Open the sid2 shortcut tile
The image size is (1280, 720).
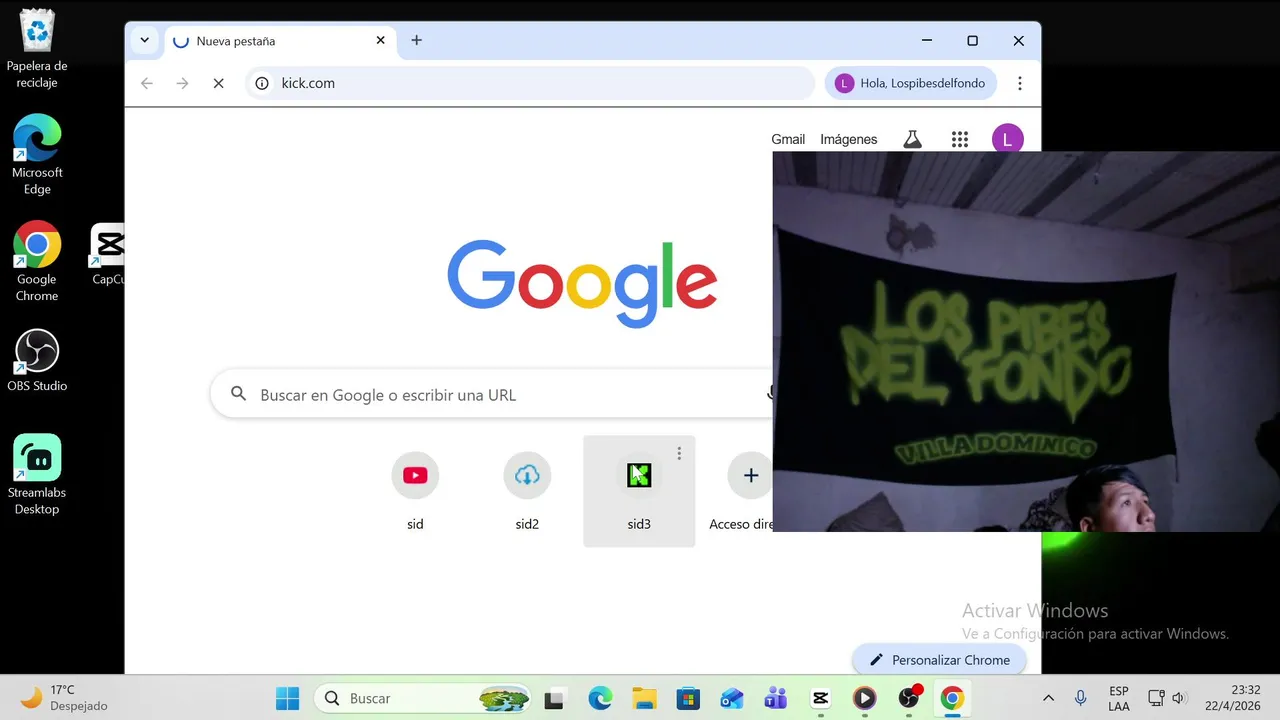527,491
